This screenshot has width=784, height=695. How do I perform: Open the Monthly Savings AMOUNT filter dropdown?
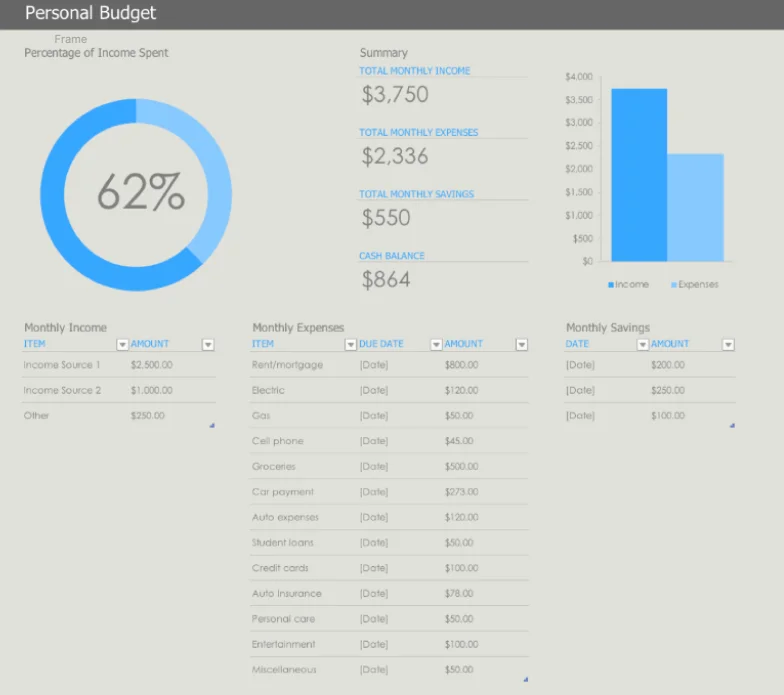pos(728,344)
